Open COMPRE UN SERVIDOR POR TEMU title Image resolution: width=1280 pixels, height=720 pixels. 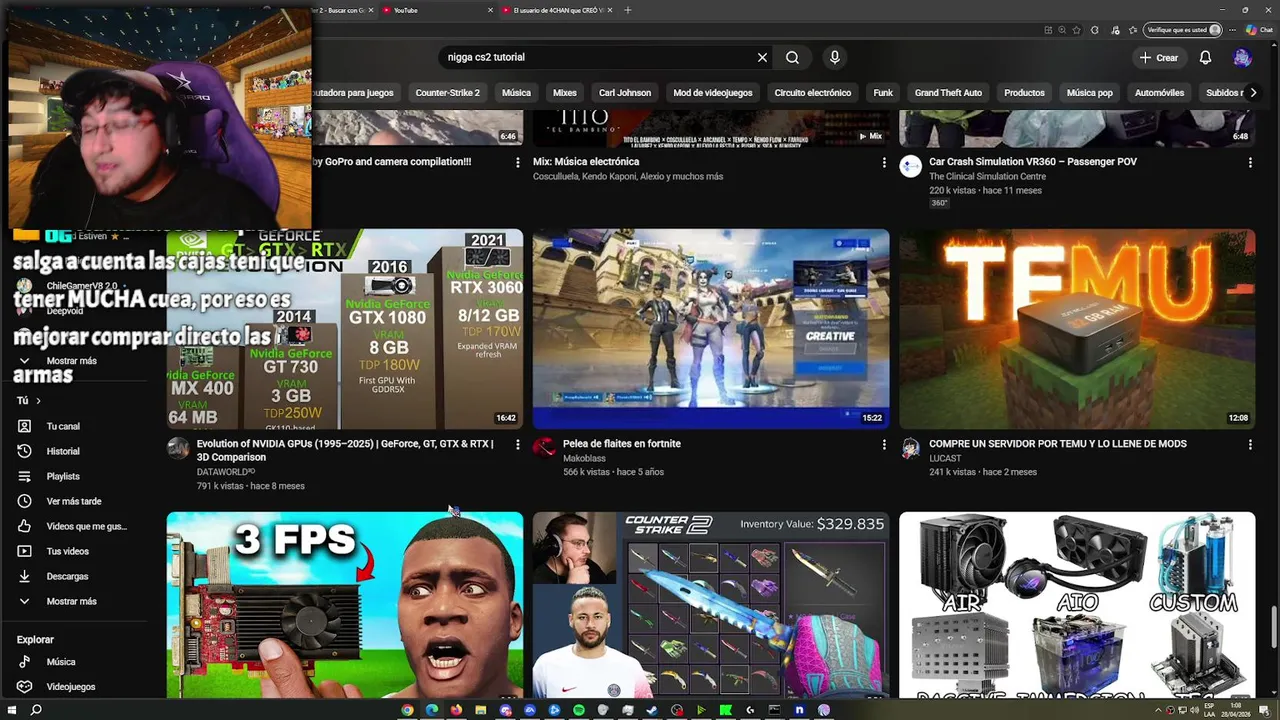click(1058, 444)
